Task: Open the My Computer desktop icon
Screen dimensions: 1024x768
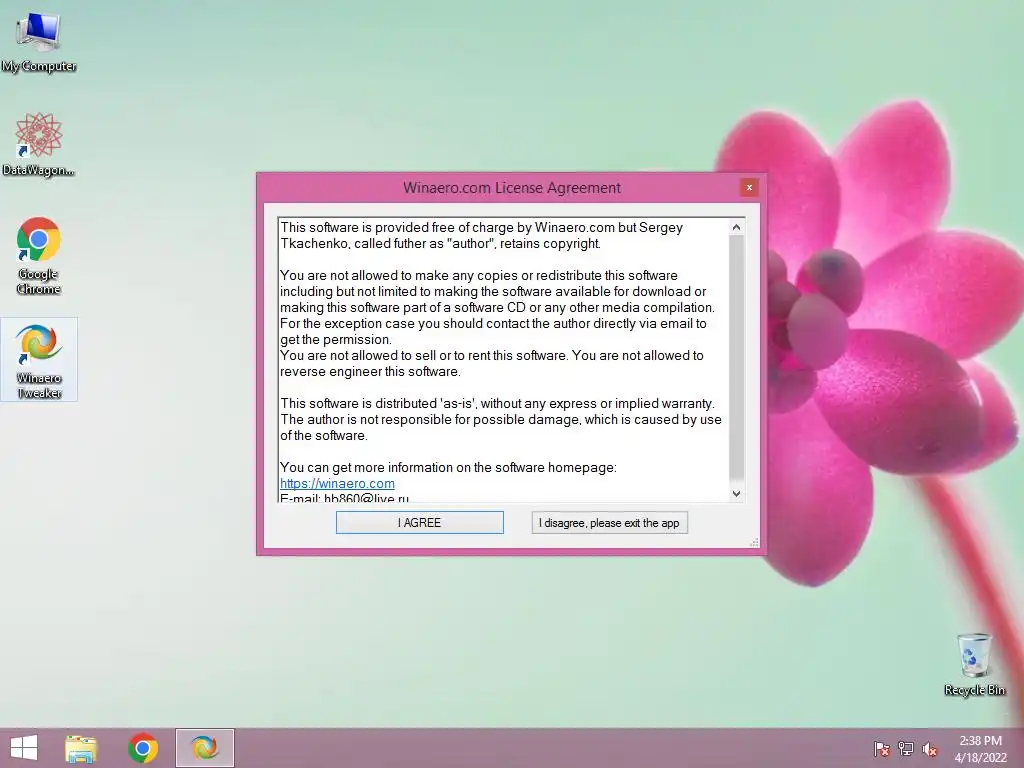Action: coord(39,43)
